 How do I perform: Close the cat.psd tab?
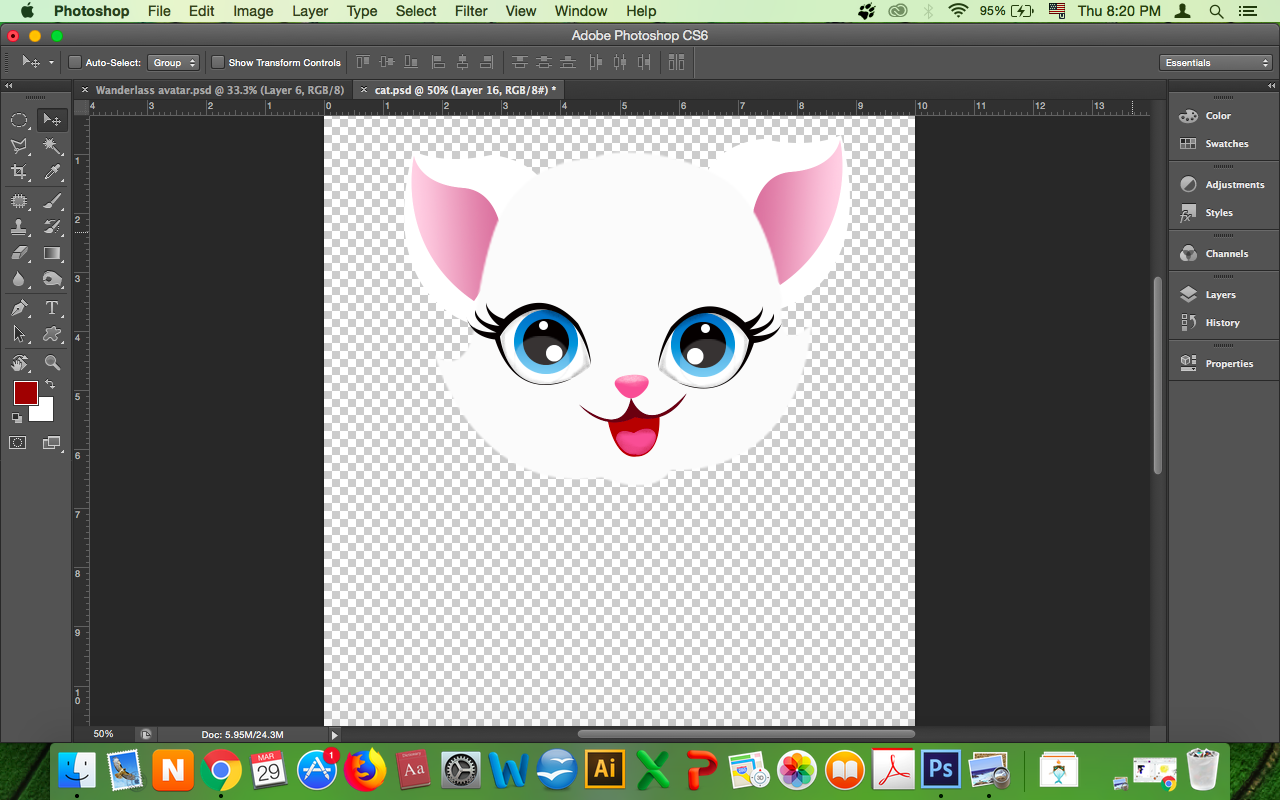tap(363, 90)
